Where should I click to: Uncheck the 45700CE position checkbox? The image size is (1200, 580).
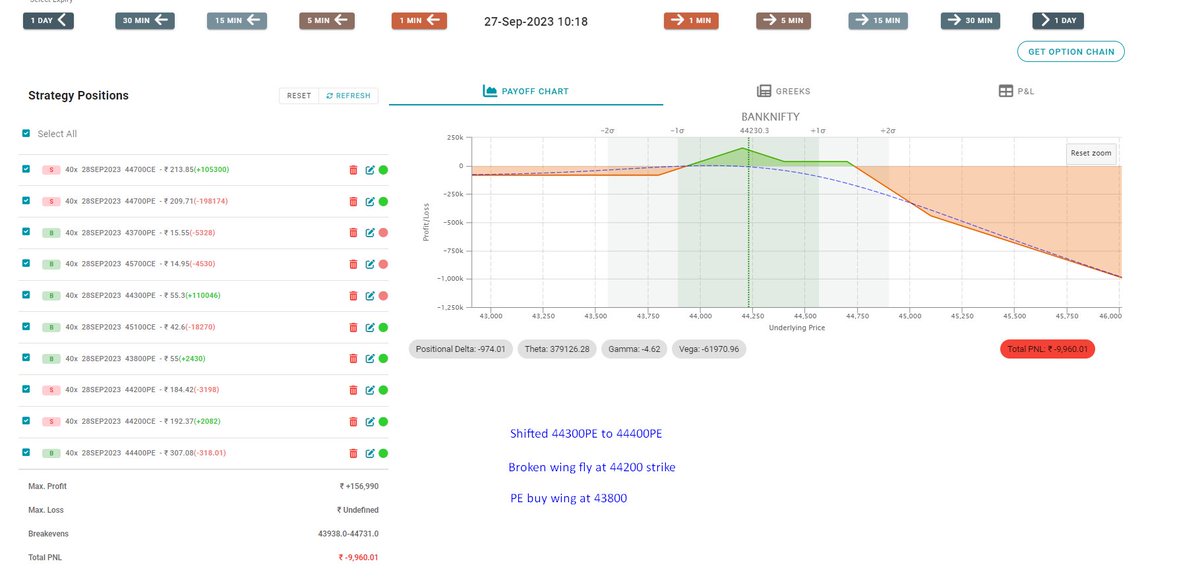[26, 263]
